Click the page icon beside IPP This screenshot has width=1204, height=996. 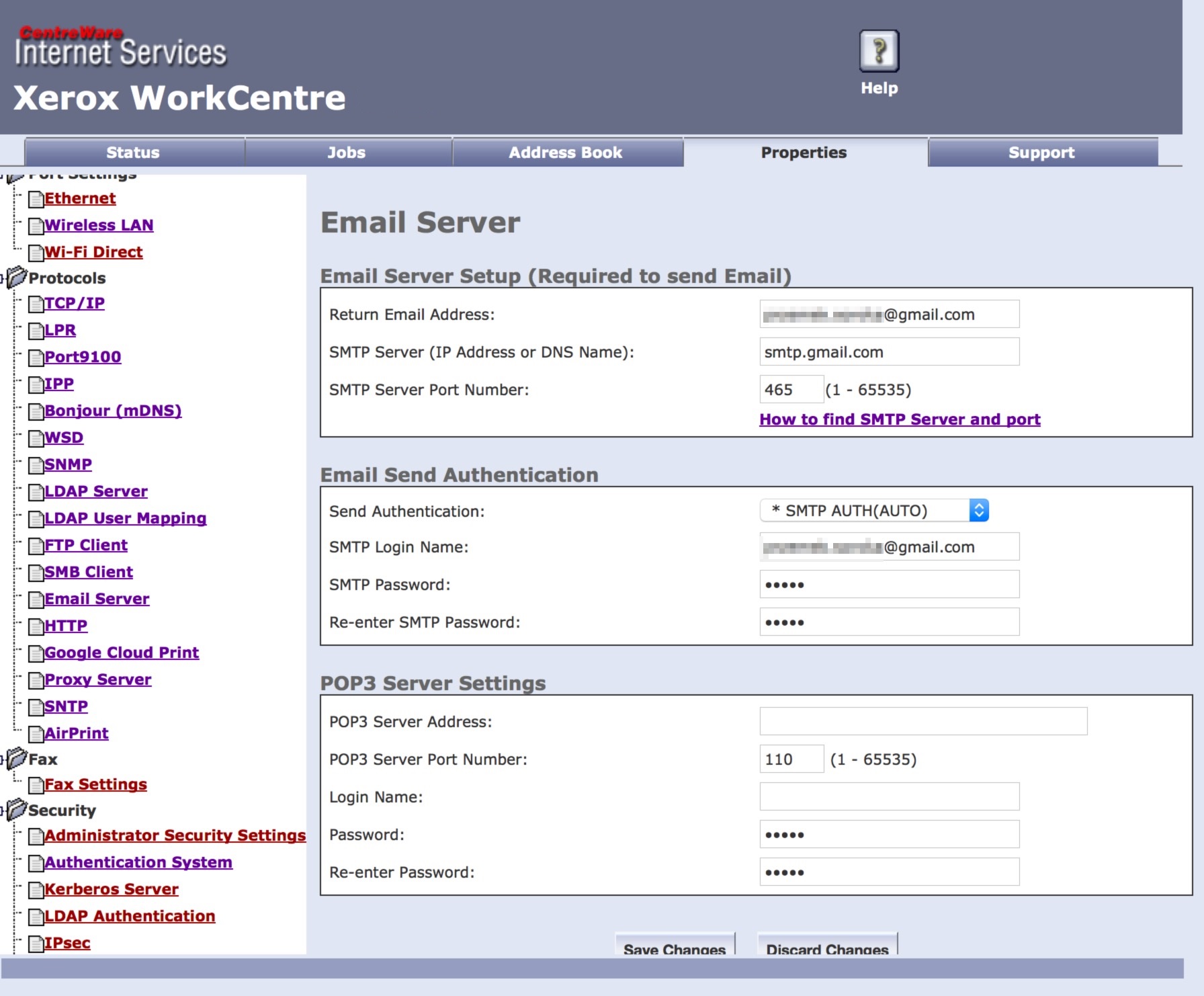tap(36, 385)
